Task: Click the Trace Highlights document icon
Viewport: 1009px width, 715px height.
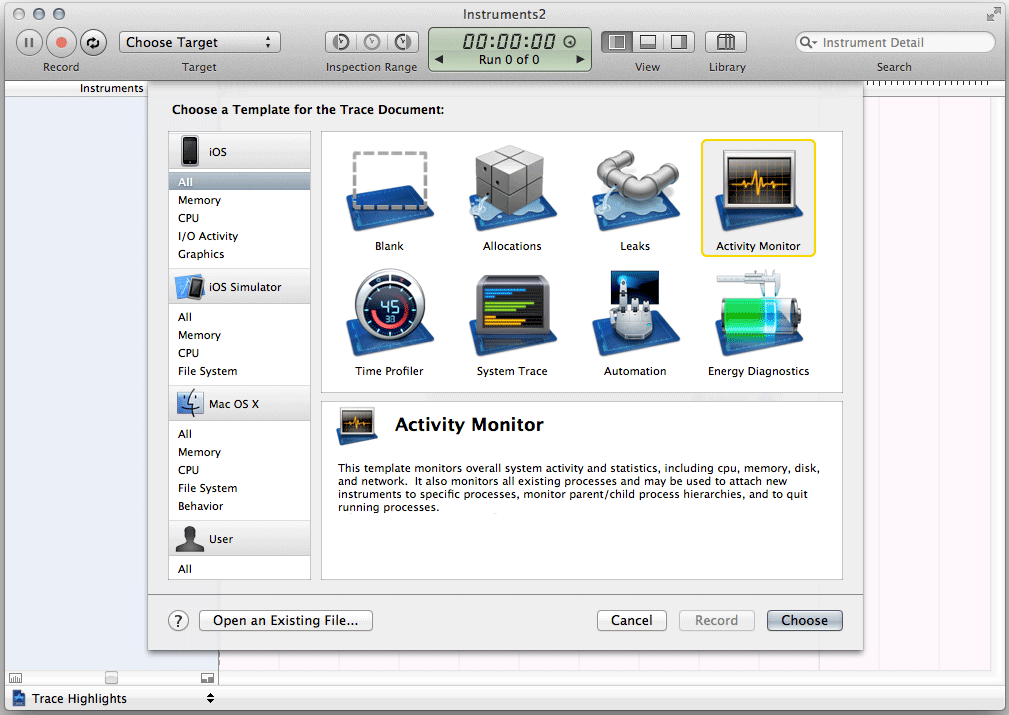Action: pos(19,698)
